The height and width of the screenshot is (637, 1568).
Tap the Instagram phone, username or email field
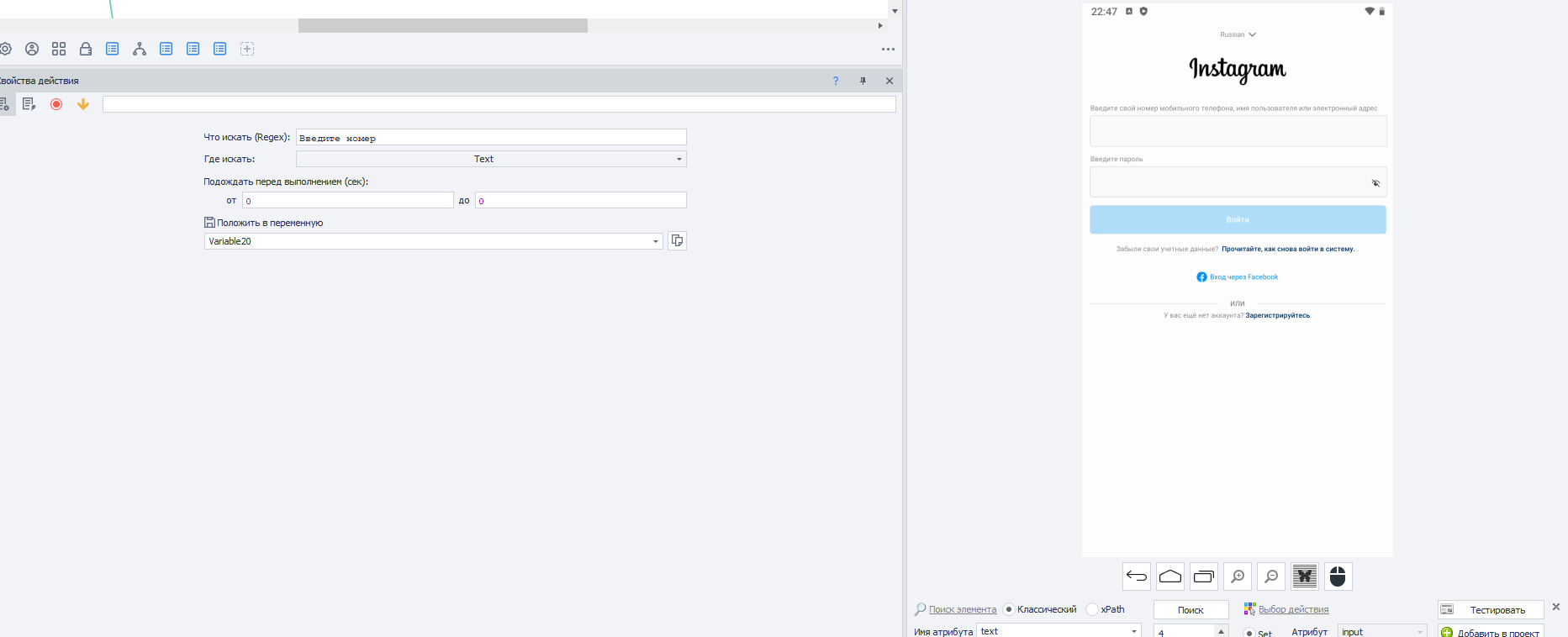coord(1238,131)
